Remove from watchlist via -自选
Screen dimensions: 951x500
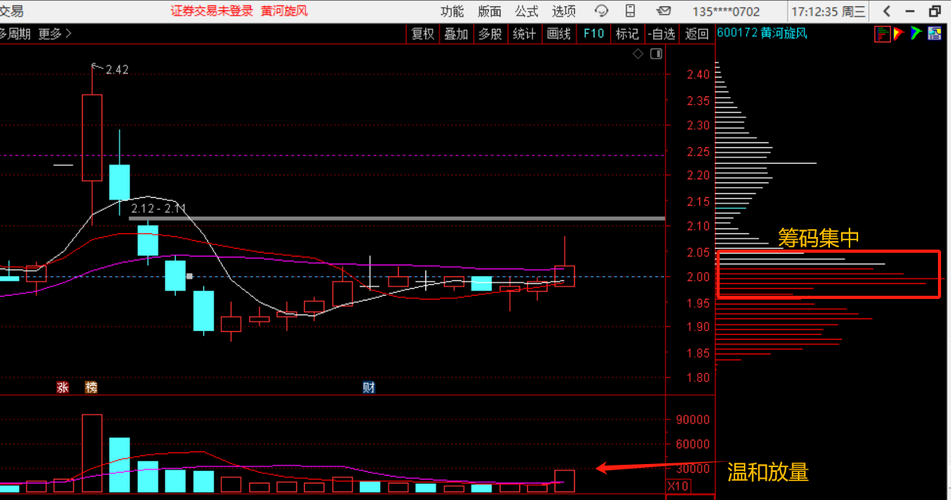[661, 34]
